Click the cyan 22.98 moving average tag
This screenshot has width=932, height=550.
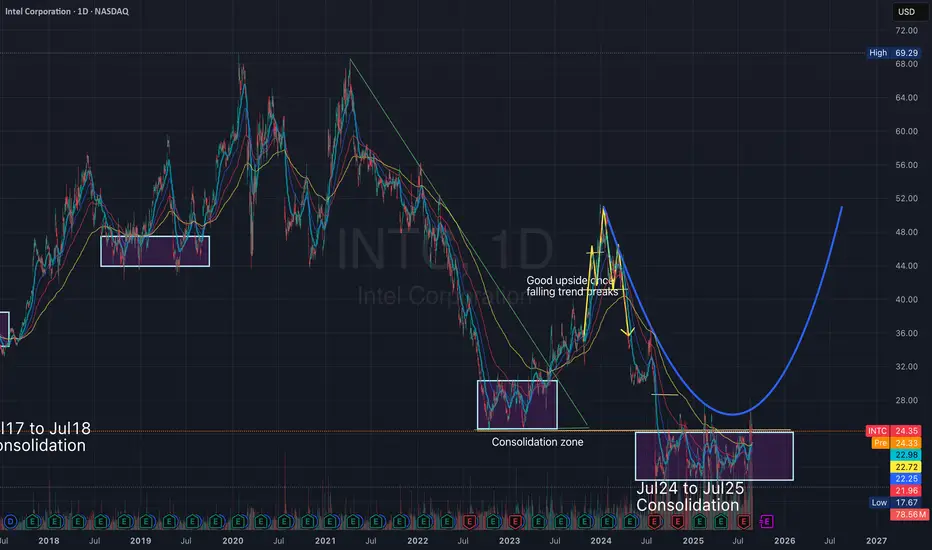(906, 455)
